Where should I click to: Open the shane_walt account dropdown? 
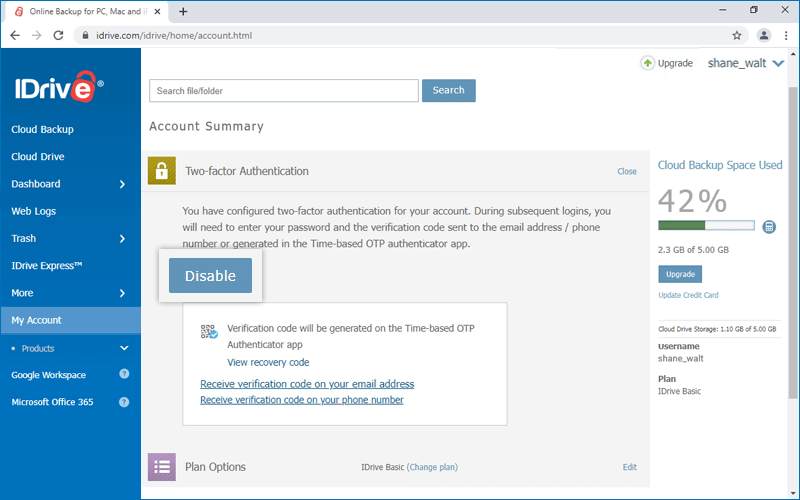coord(778,63)
